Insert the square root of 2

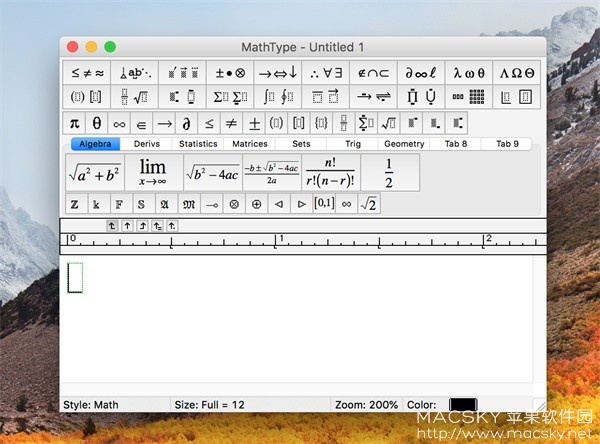pos(369,204)
